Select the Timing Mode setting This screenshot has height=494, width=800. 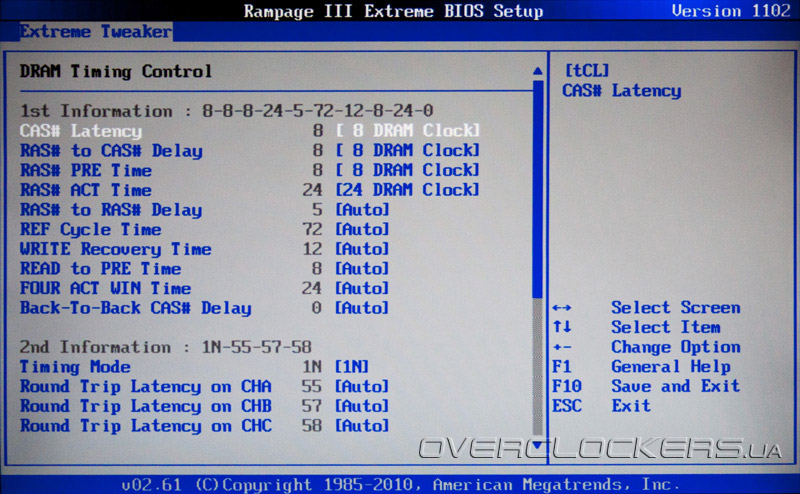[x=76, y=367]
